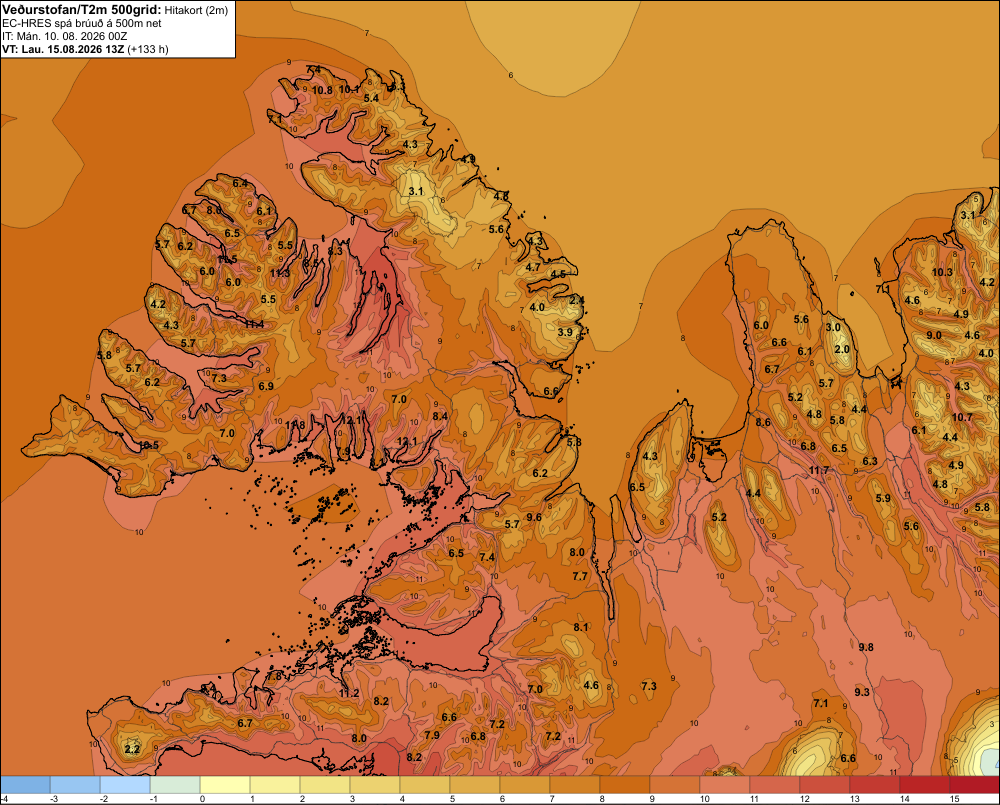Click the Hitakort (2m) subtitle text
The image size is (1000, 805).
(196, 10)
